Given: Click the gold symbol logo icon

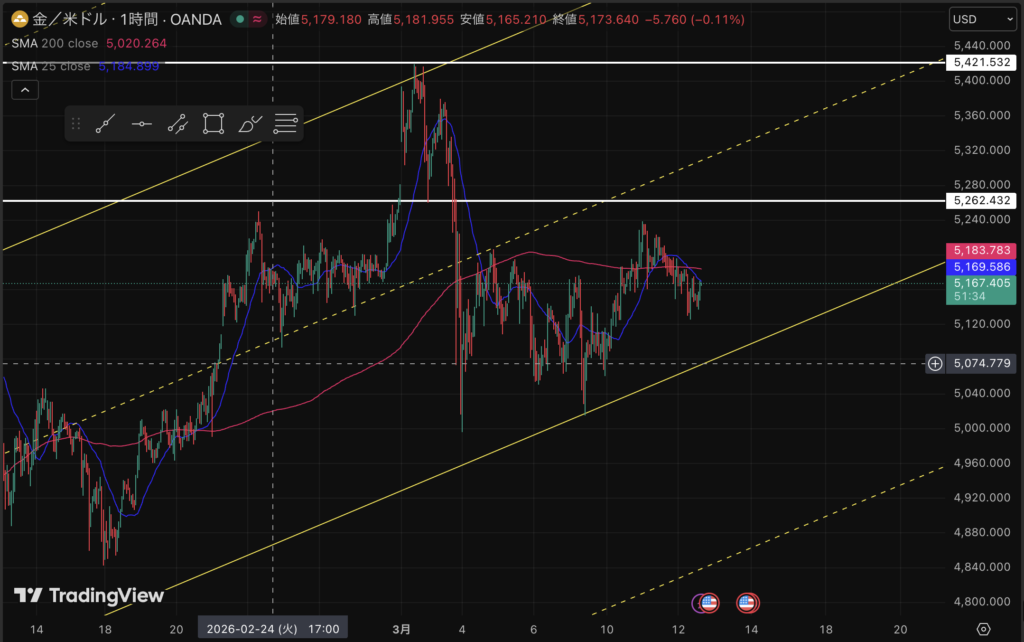Looking at the screenshot, I should pos(19,18).
